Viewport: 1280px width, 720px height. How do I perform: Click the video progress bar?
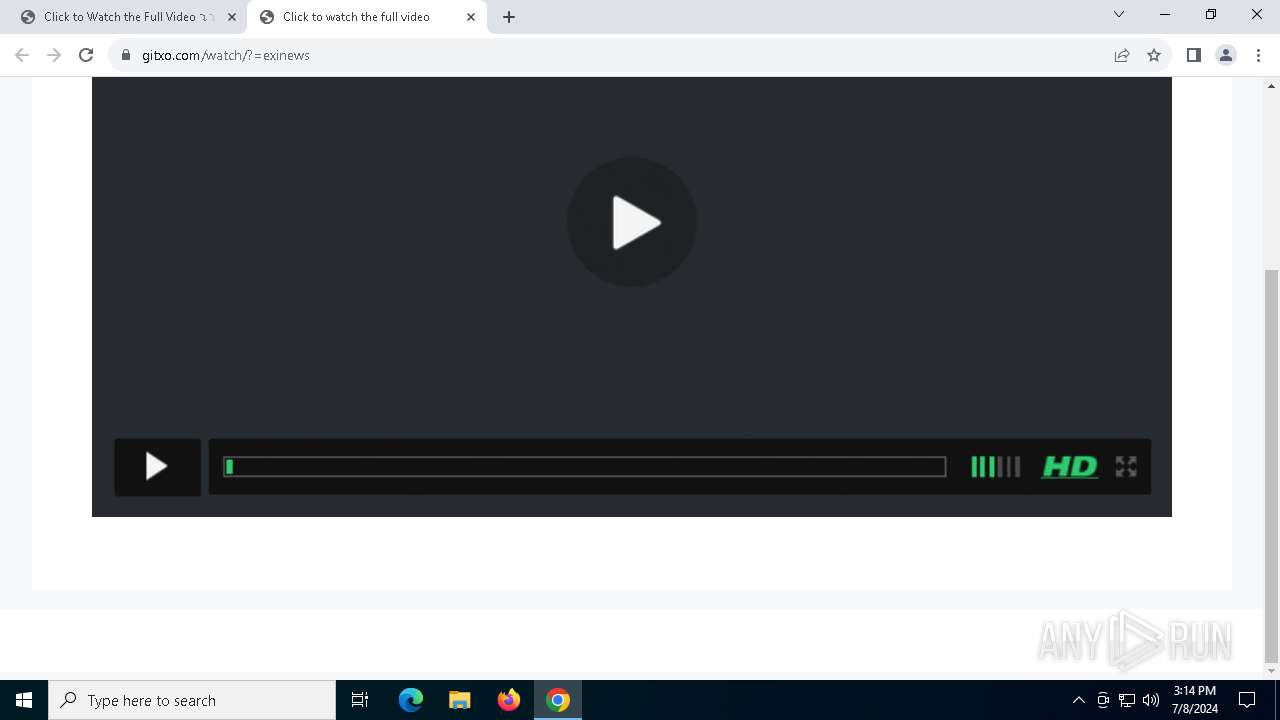coord(585,467)
